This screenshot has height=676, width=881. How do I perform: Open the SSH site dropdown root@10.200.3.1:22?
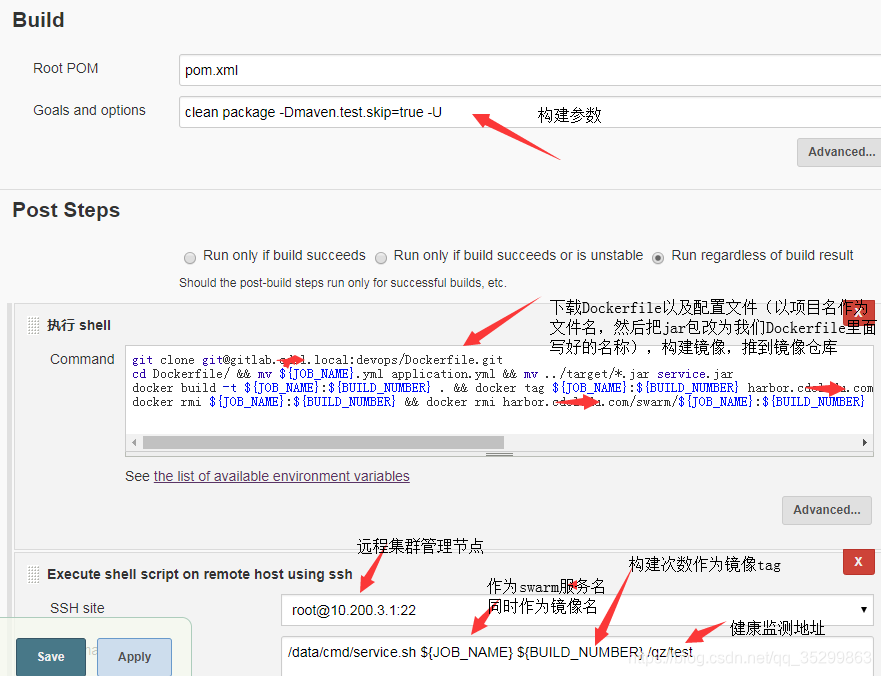click(577, 610)
